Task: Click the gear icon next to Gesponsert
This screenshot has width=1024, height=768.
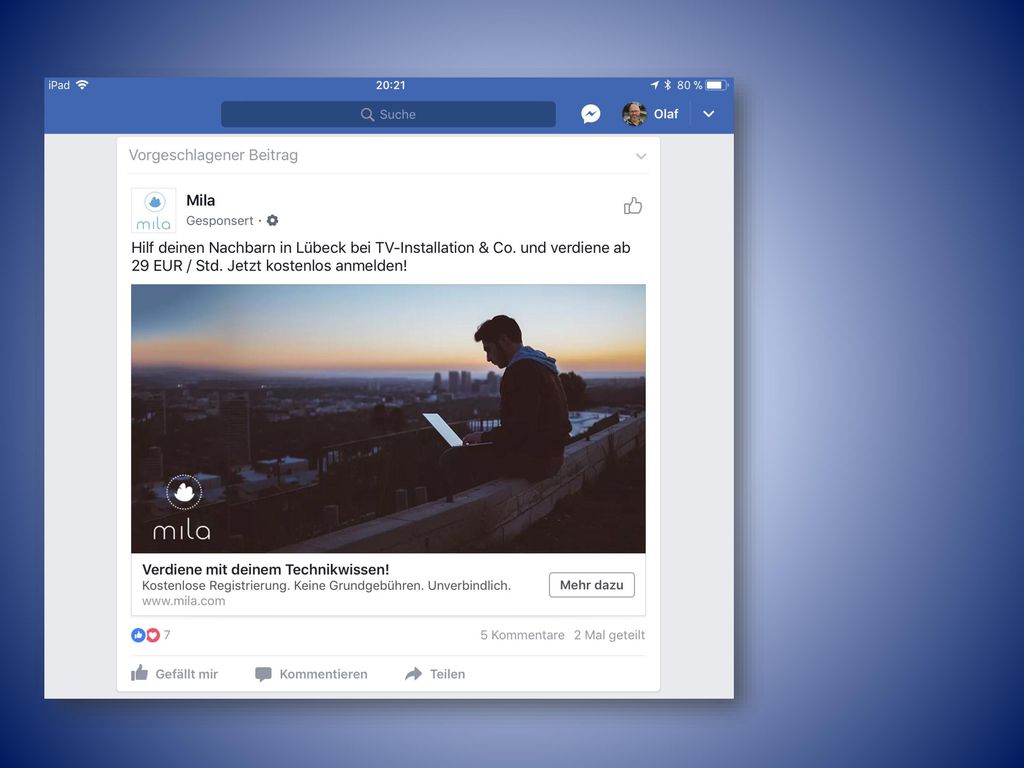Action: click(272, 221)
